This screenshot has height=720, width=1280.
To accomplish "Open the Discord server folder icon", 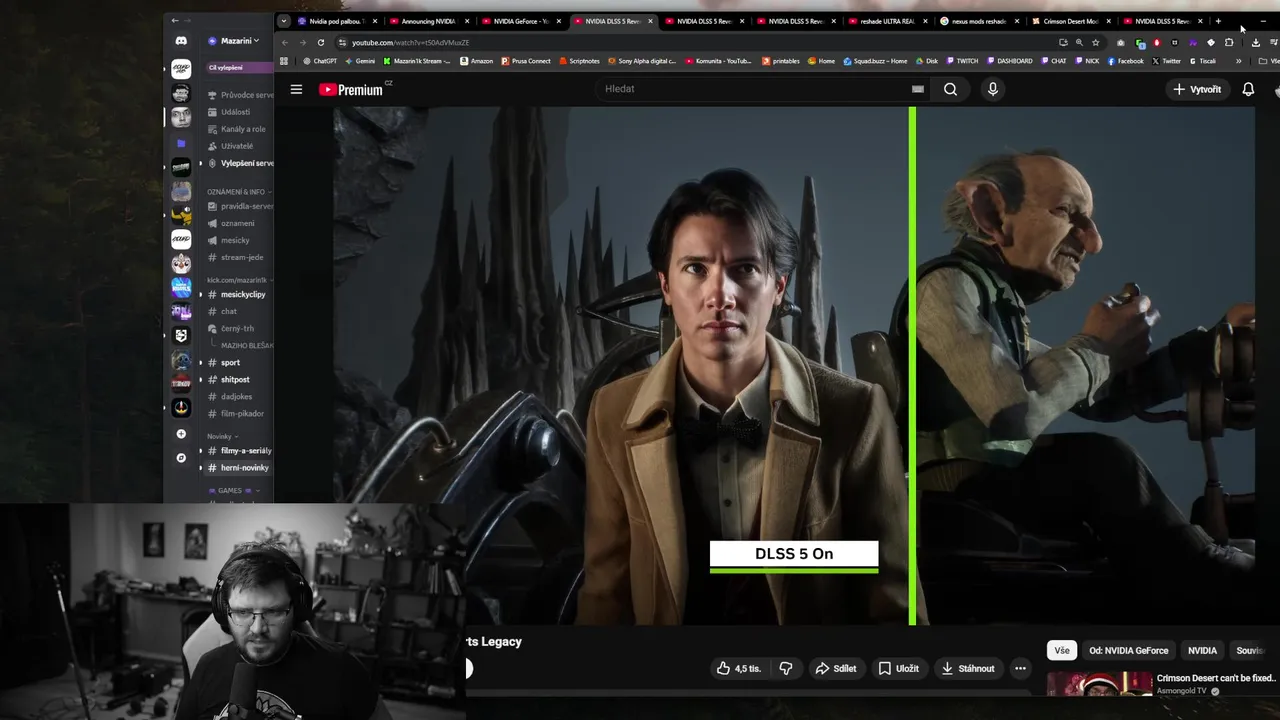I will click(x=181, y=143).
